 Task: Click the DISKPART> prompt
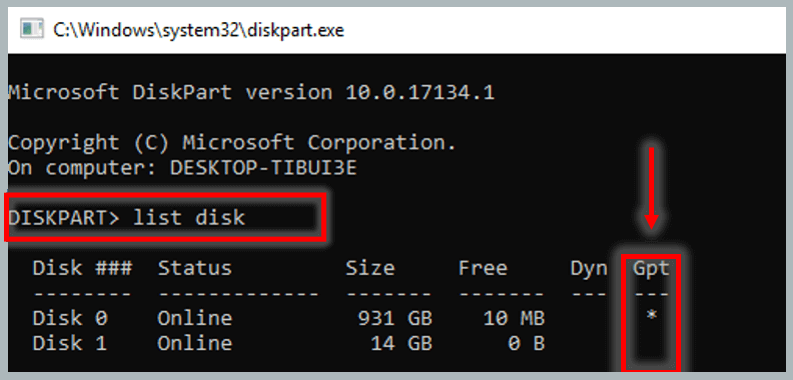[x=64, y=218]
